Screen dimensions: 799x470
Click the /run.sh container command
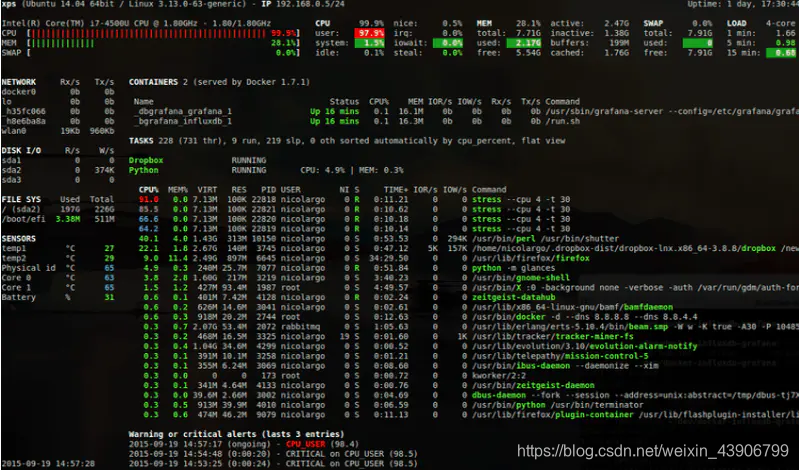(563, 121)
